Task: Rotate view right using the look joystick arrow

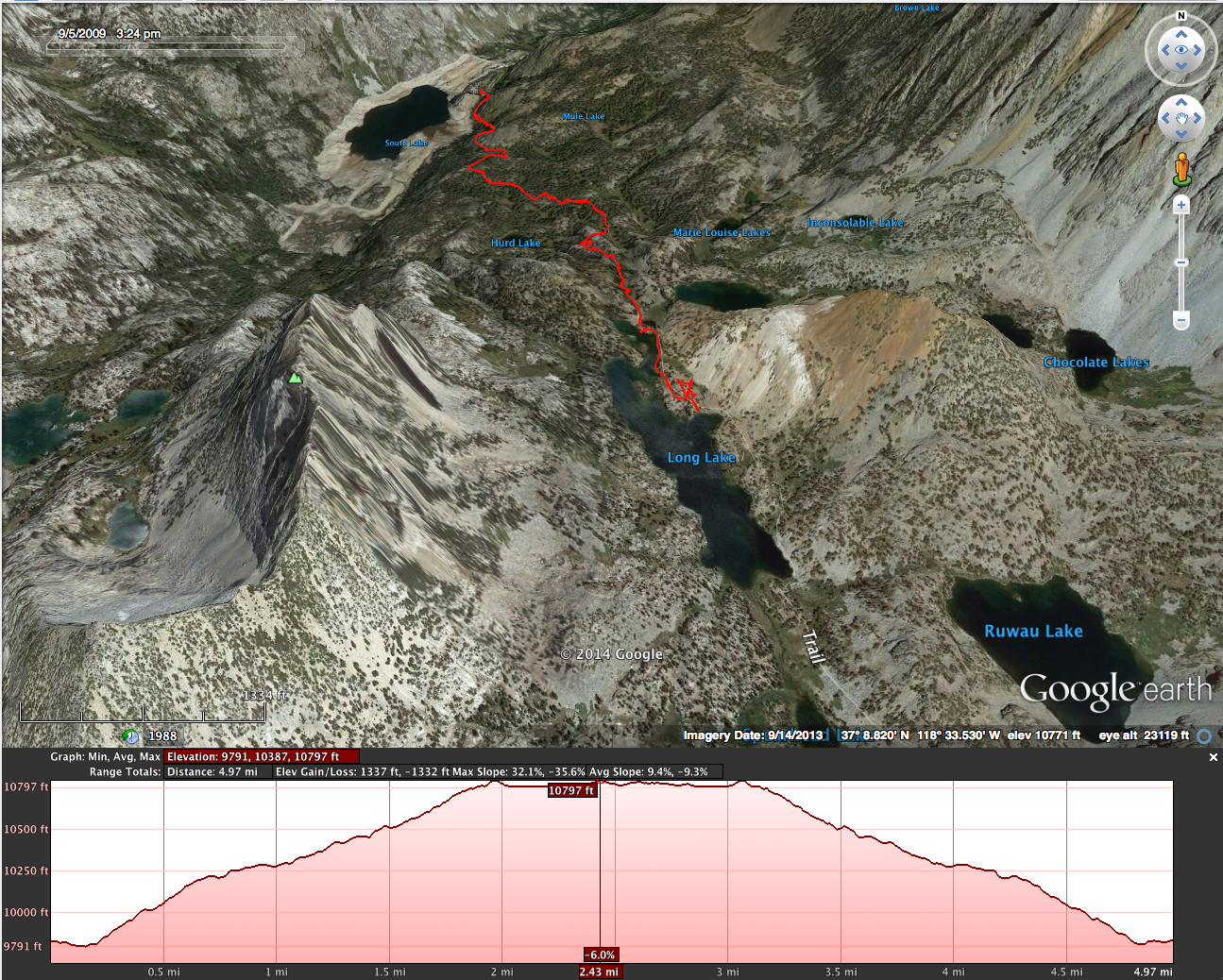Action: pyautogui.click(x=1198, y=50)
